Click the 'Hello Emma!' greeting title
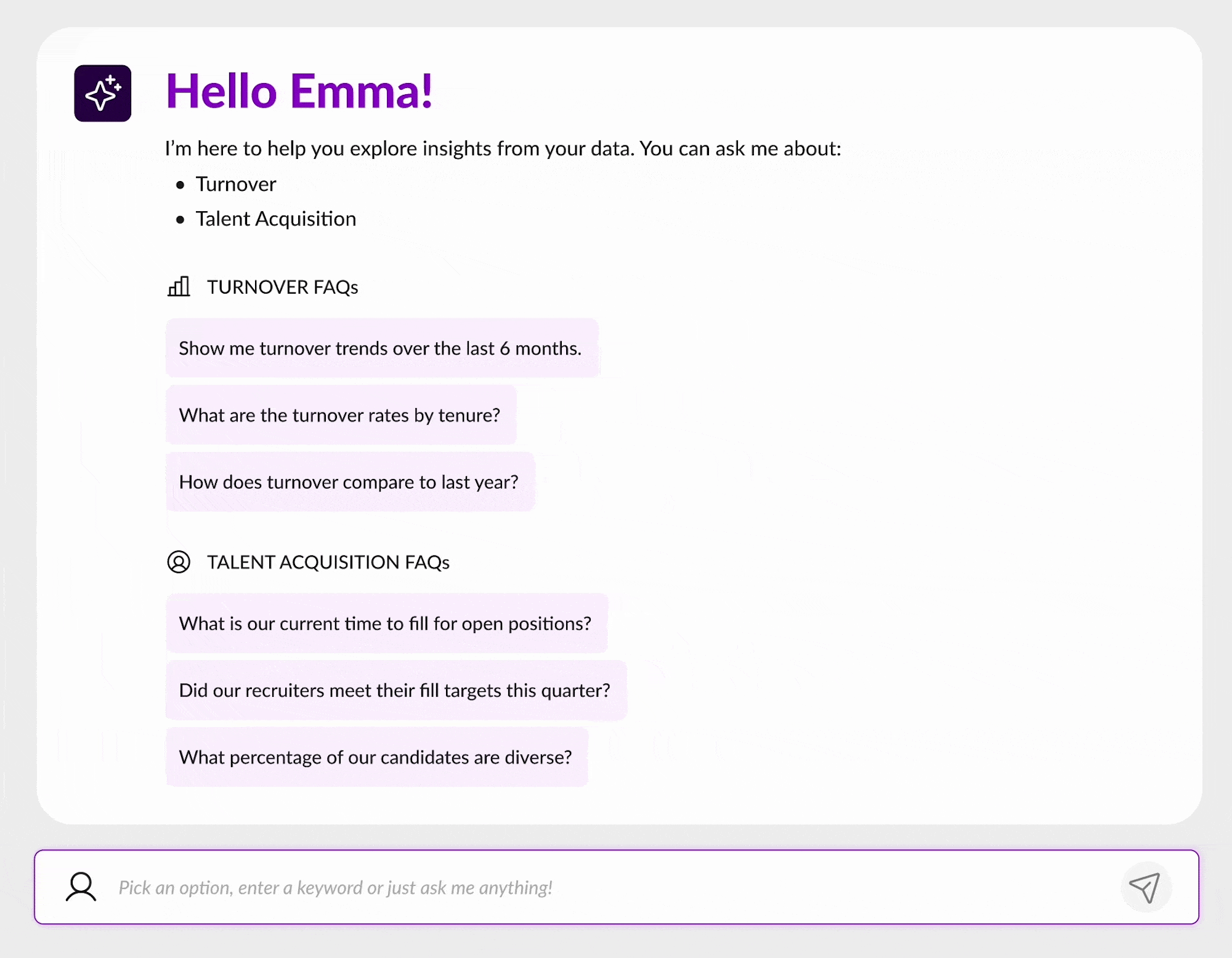 tap(299, 91)
